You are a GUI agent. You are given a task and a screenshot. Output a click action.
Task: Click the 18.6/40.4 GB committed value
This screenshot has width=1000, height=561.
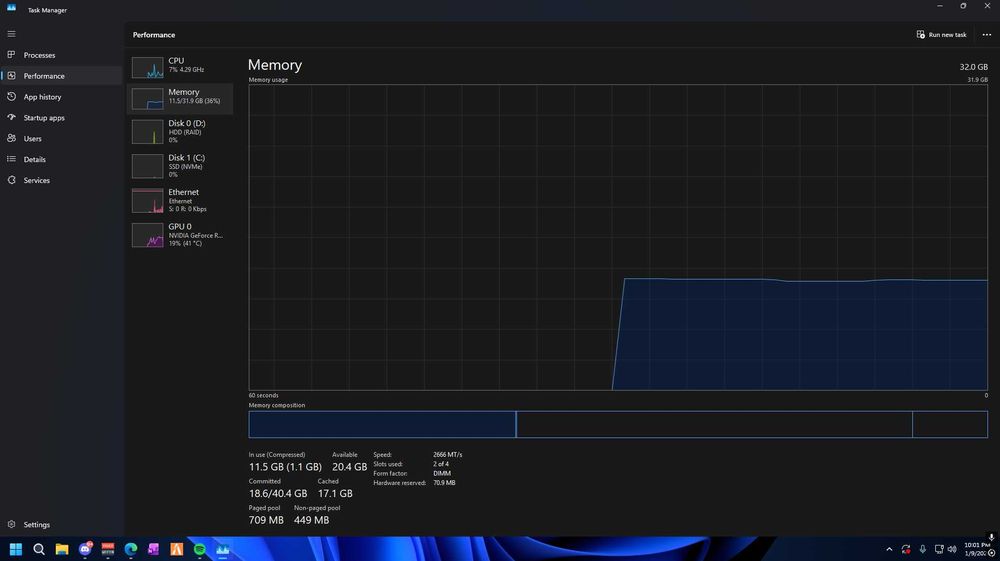point(278,493)
